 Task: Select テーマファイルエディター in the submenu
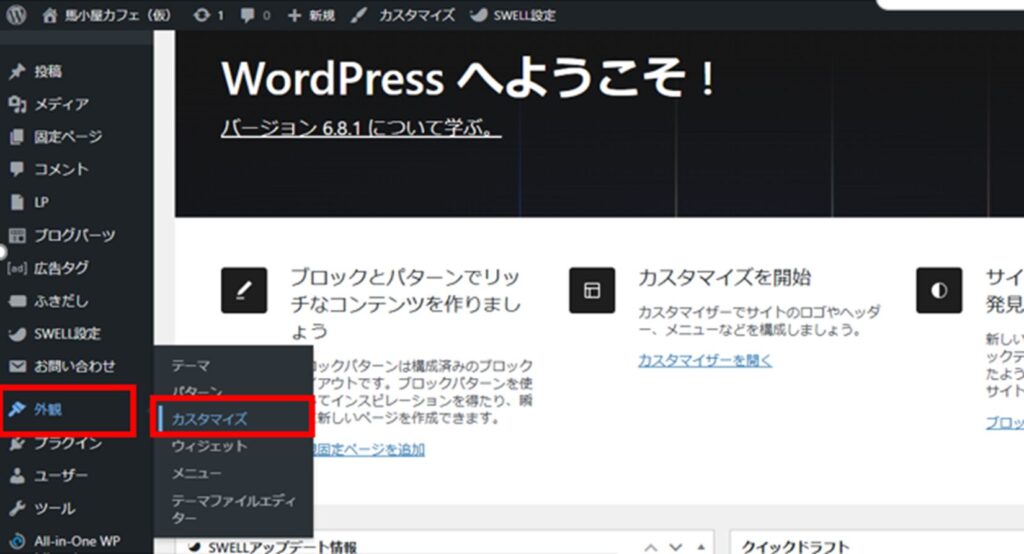[x=233, y=509]
